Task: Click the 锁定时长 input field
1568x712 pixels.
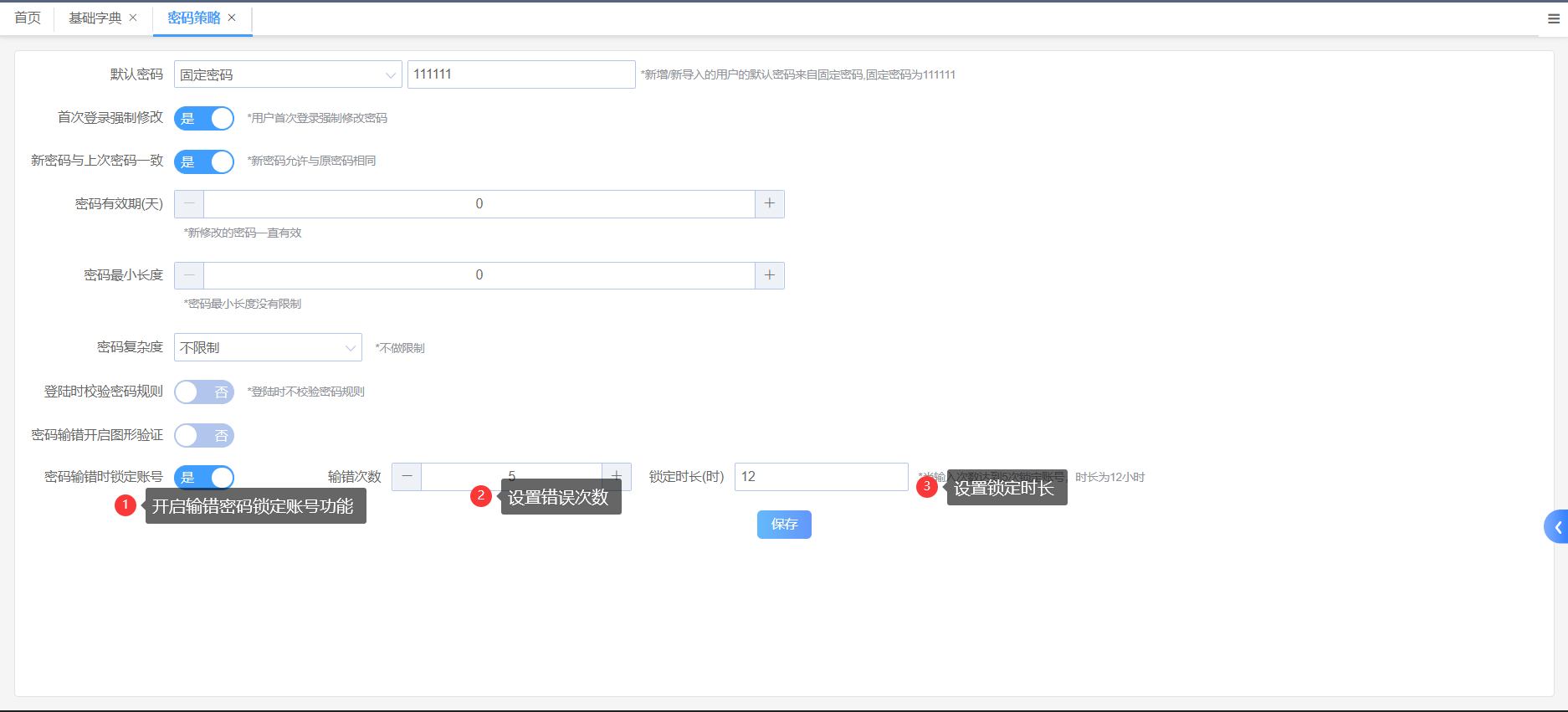Action: coord(820,476)
